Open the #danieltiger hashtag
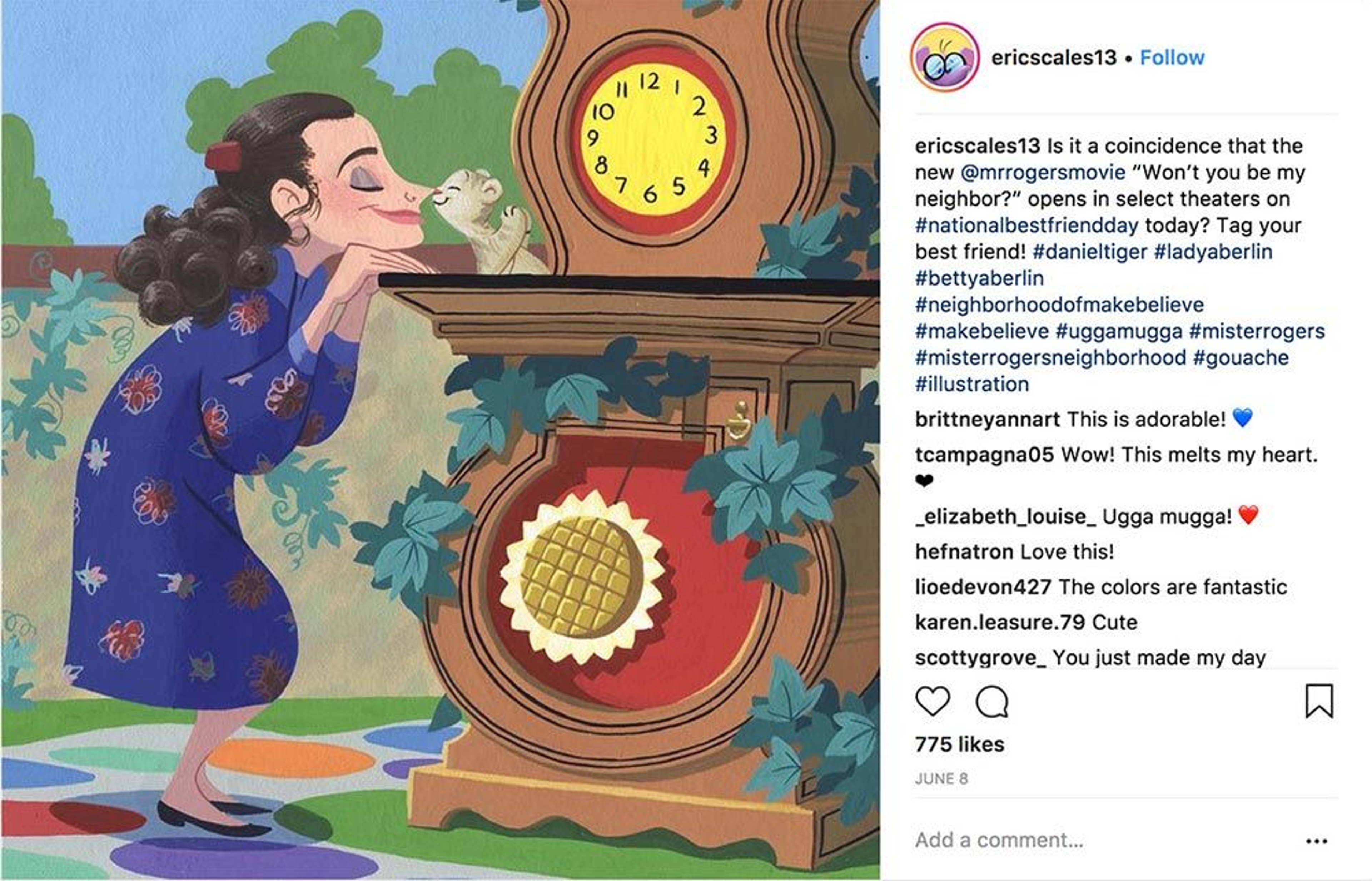Image resolution: width=1372 pixels, height=881 pixels. (1090, 252)
